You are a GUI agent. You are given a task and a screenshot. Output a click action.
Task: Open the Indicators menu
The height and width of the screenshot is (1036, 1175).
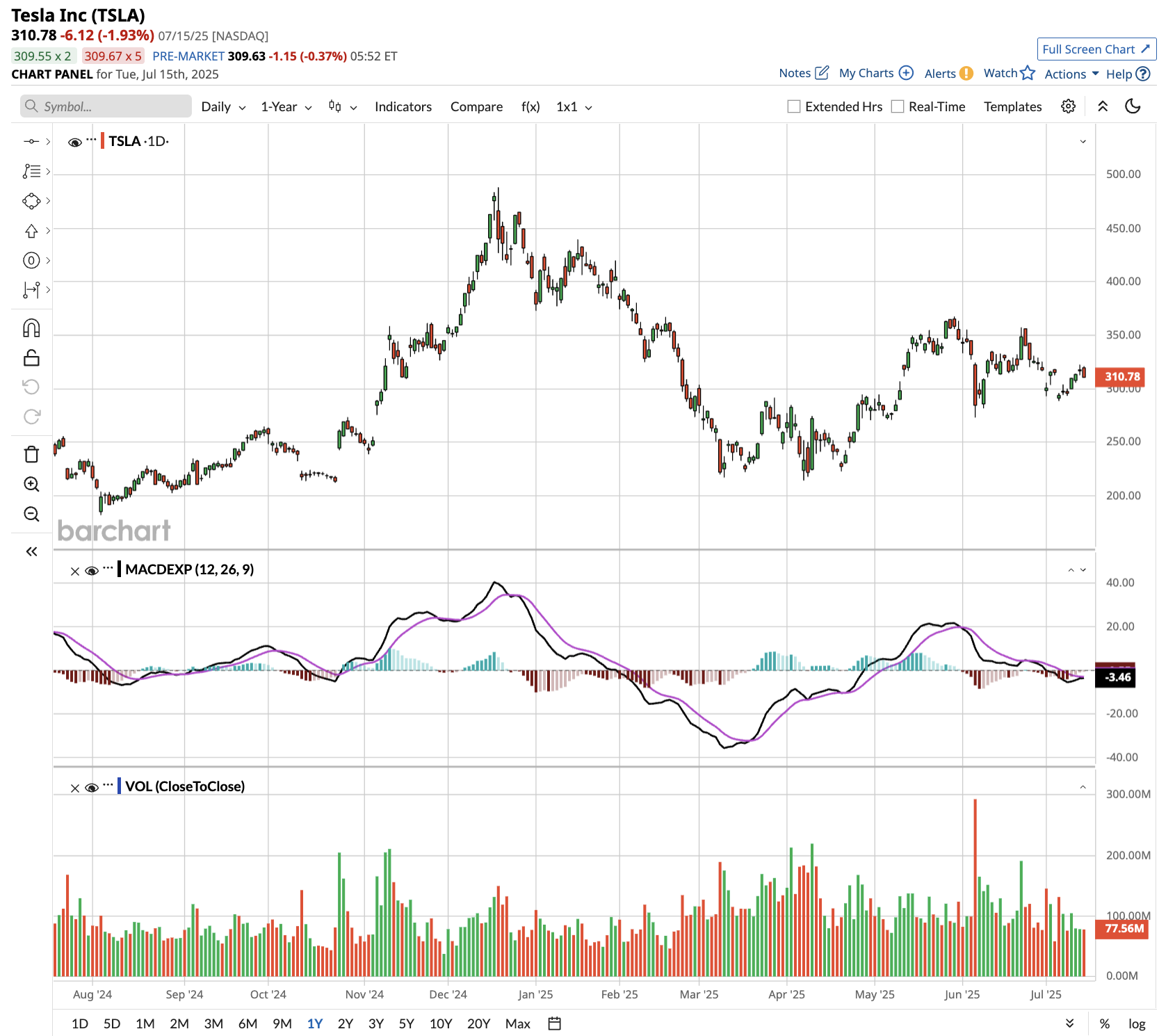tap(403, 106)
